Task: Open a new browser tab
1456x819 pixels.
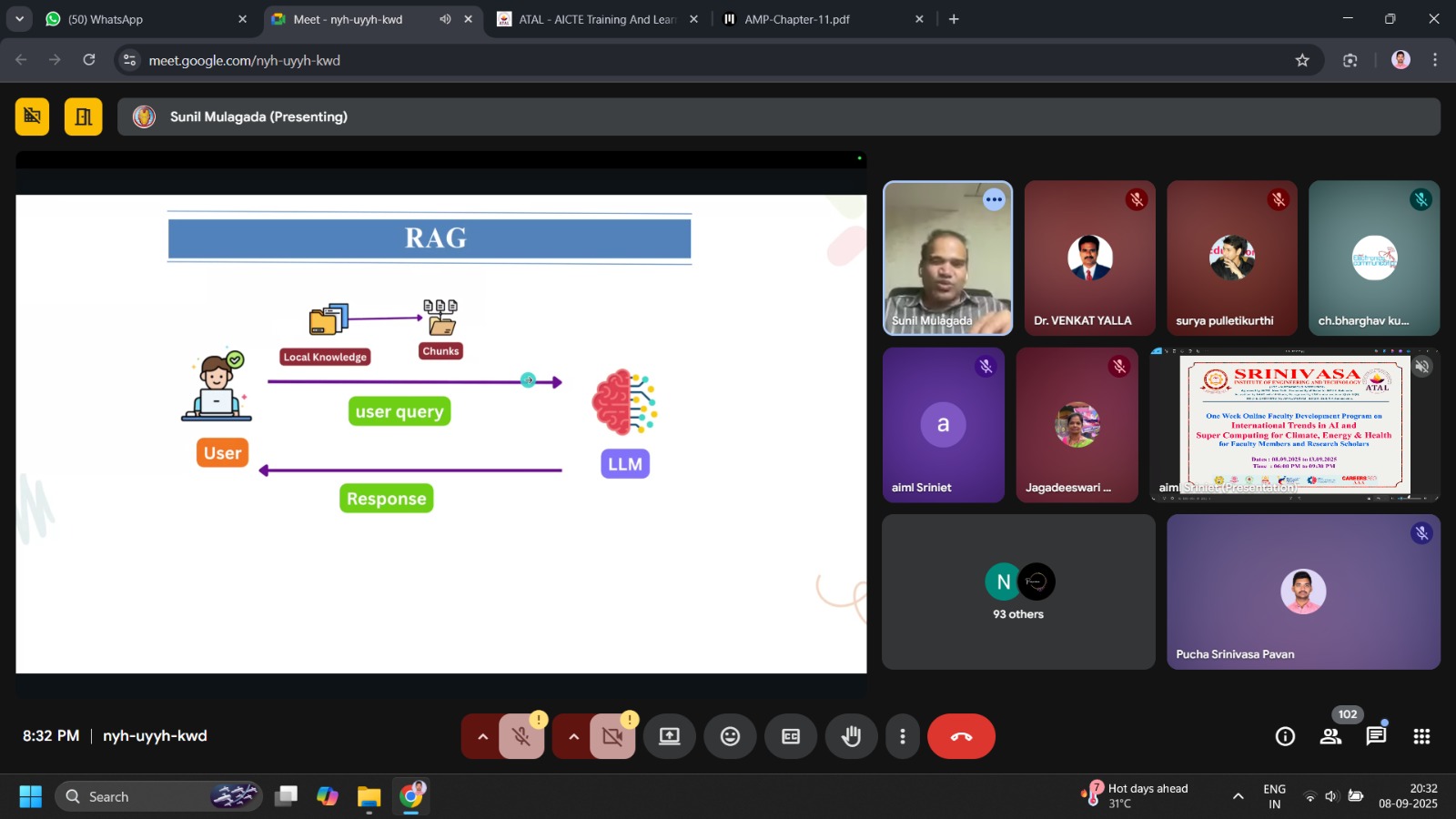Action: pos(954,19)
